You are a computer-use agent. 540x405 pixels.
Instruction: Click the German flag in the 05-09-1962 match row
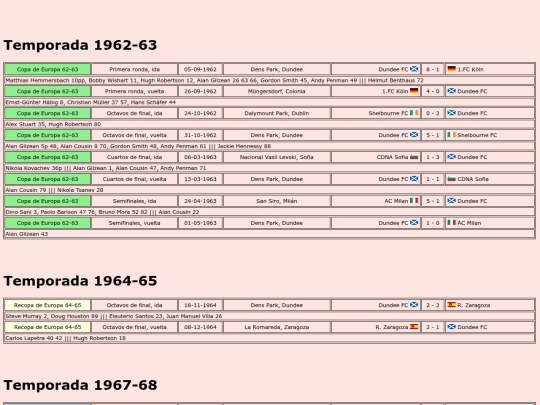(451, 69)
